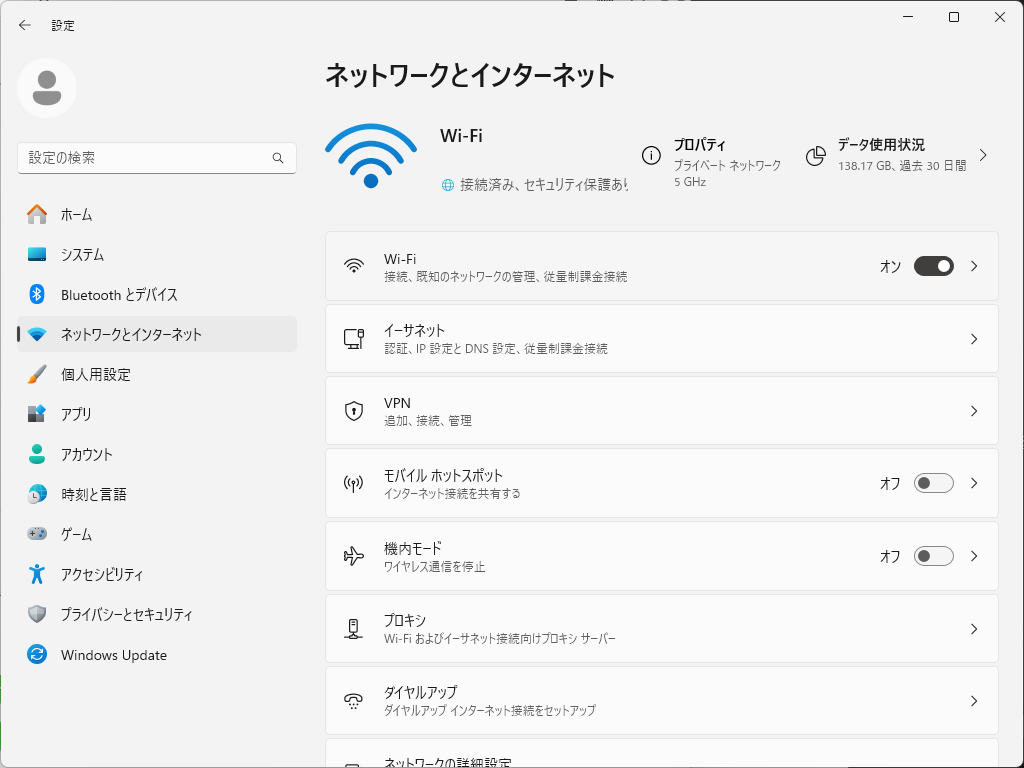Click 接続済み、セキュリティ保護あり status text
Viewport: 1024px width, 768px height.
point(543,185)
